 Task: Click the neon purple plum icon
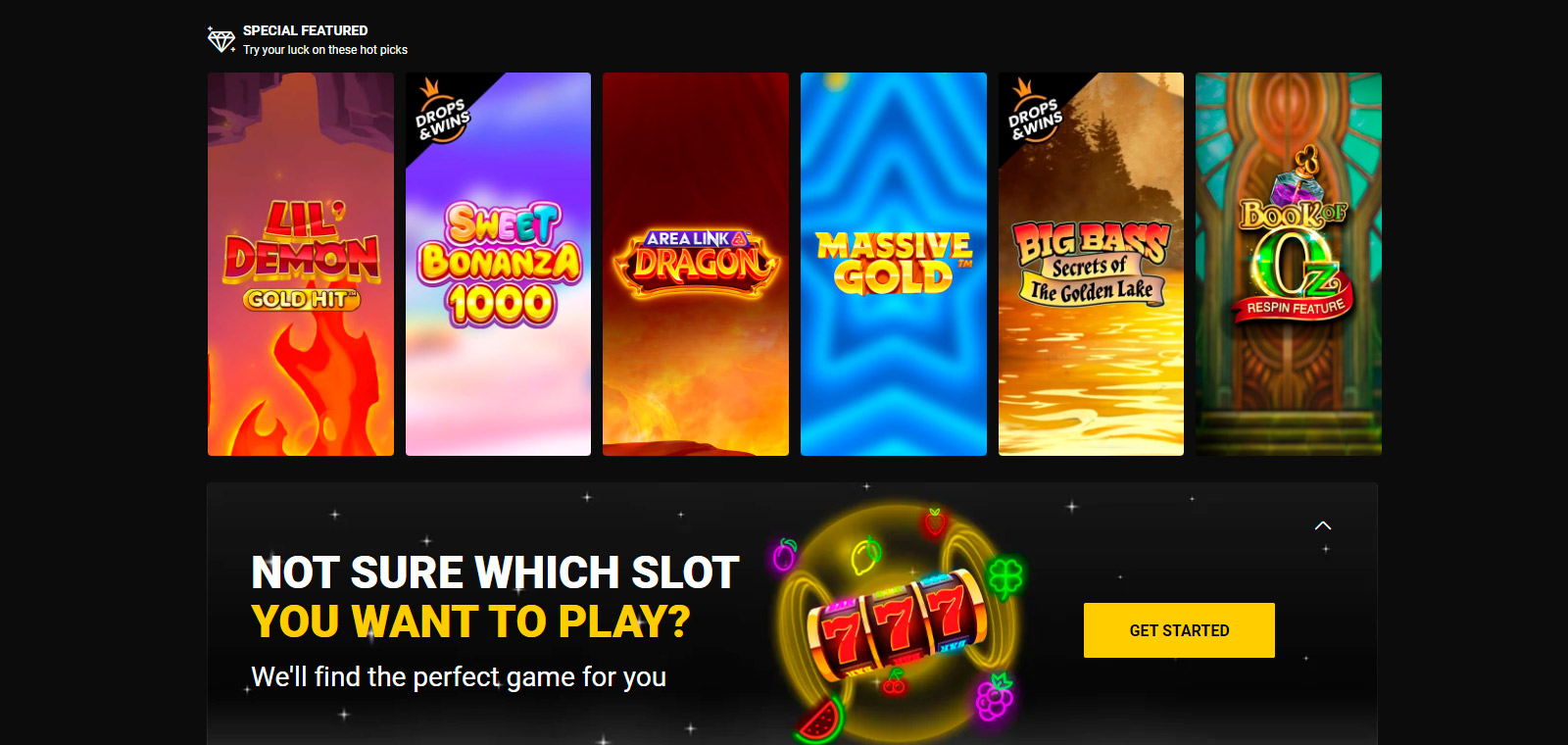pyautogui.click(x=784, y=555)
